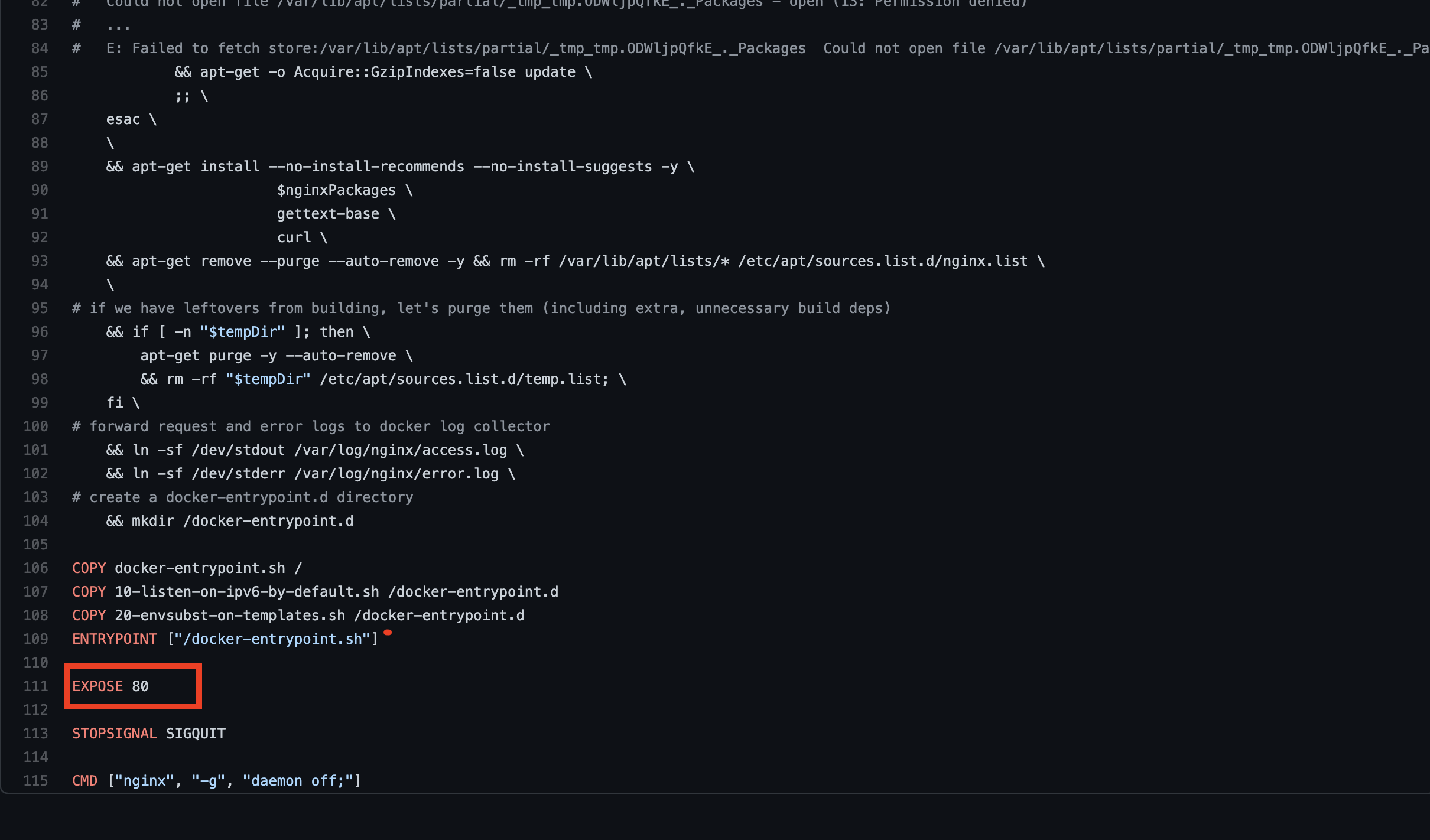Click line number 84 in the gutter
The width and height of the screenshot is (1430, 840).
pyautogui.click(x=40, y=48)
